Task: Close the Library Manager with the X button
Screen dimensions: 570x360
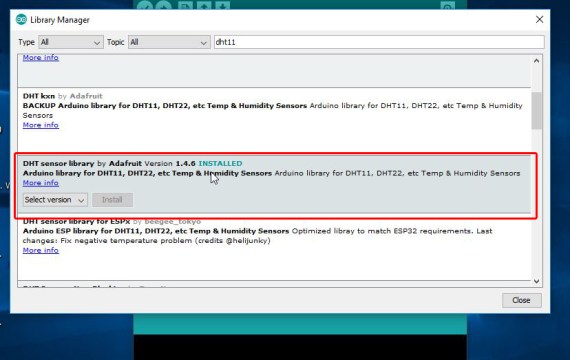Action: [x=539, y=19]
